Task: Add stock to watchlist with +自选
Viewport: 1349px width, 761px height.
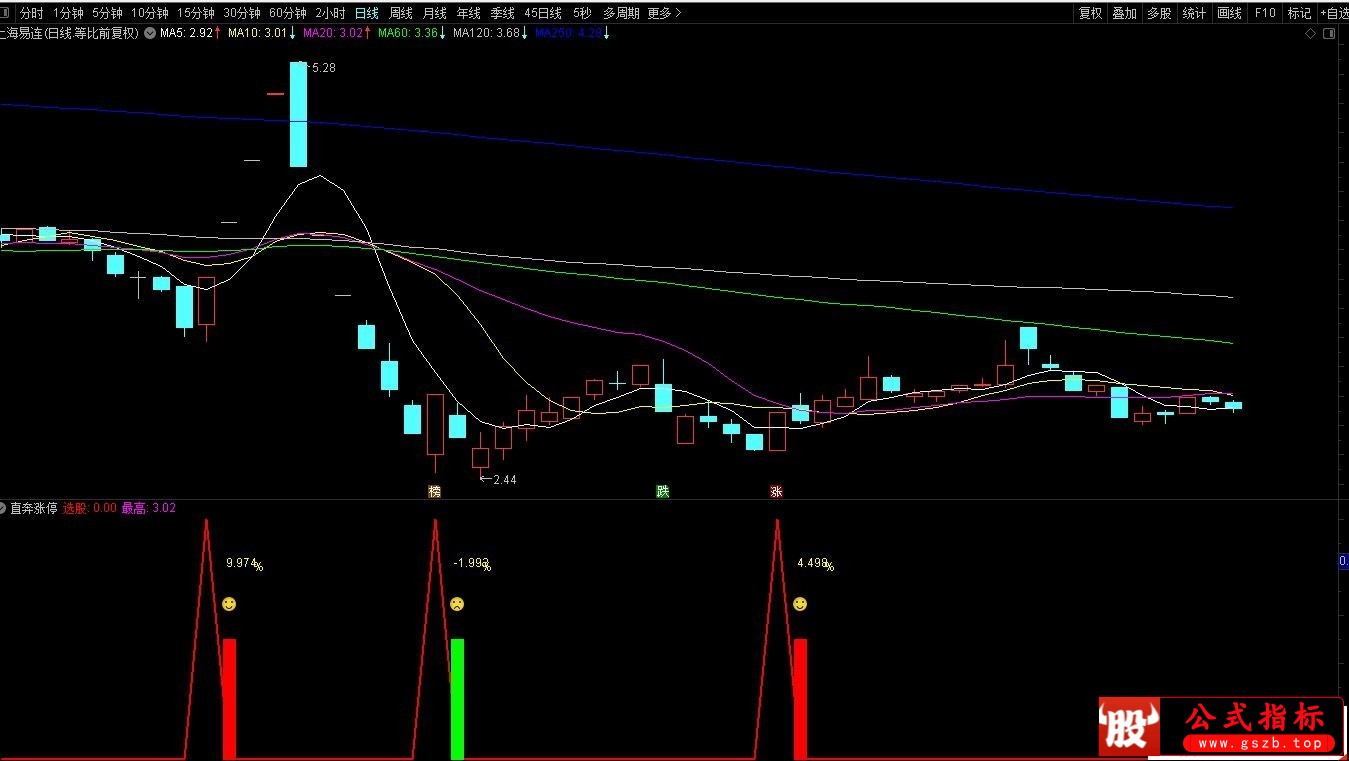Action: coord(1334,13)
